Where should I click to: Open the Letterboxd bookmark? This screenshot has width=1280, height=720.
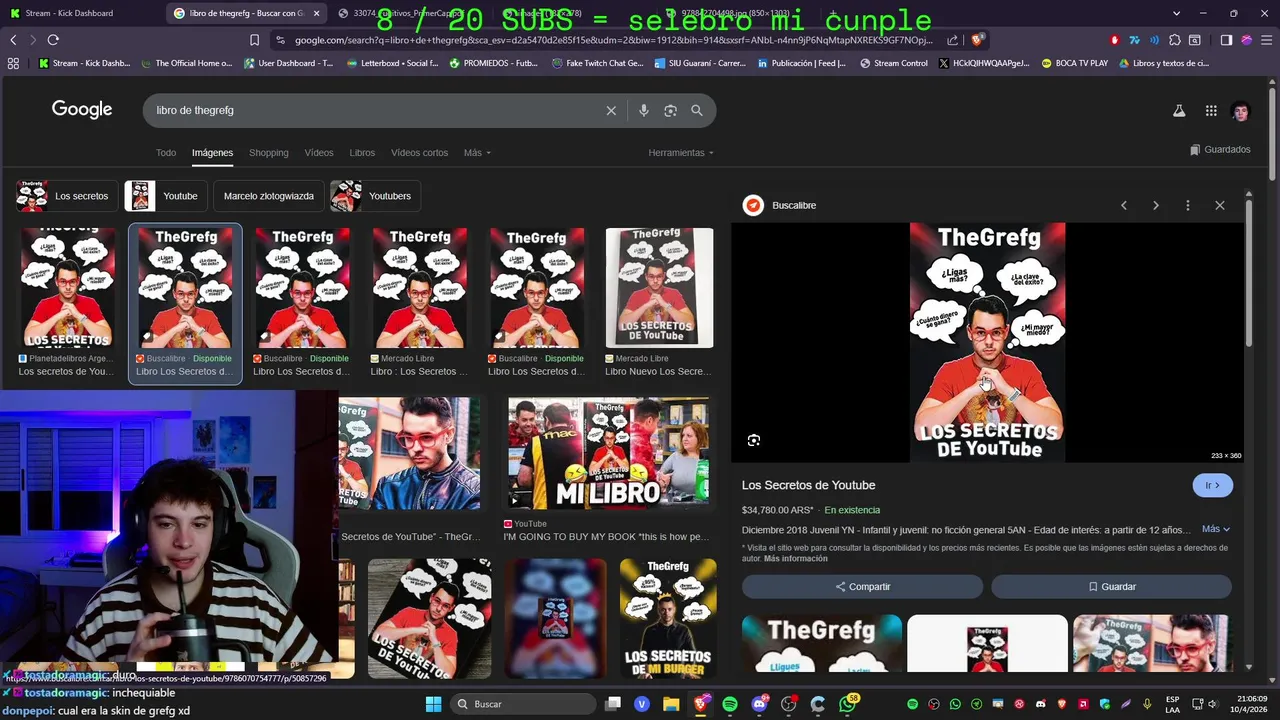(391, 63)
